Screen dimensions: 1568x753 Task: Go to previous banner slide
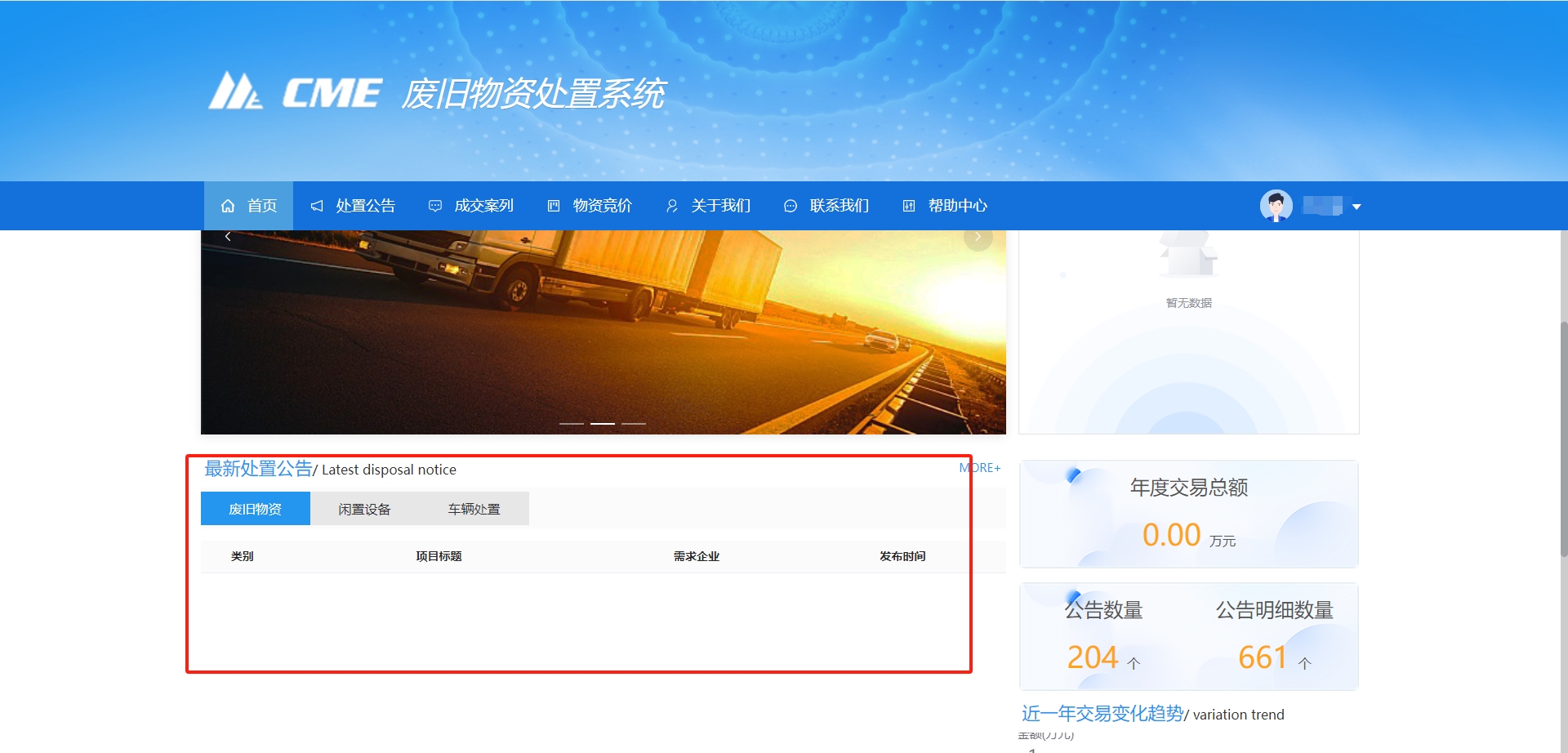tap(228, 237)
